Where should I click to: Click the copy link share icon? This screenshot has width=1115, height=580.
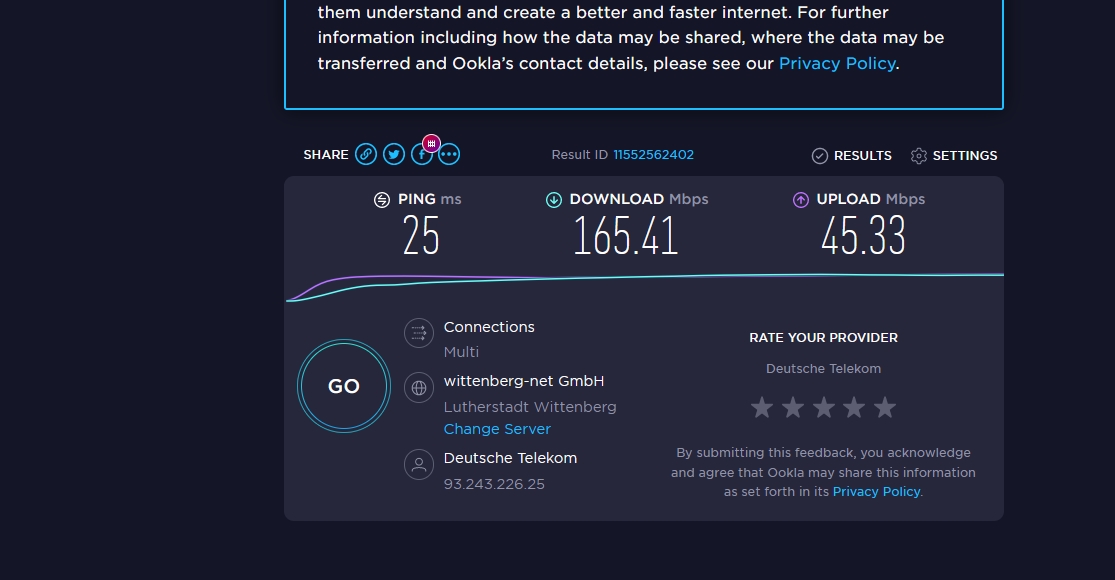tap(367, 154)
